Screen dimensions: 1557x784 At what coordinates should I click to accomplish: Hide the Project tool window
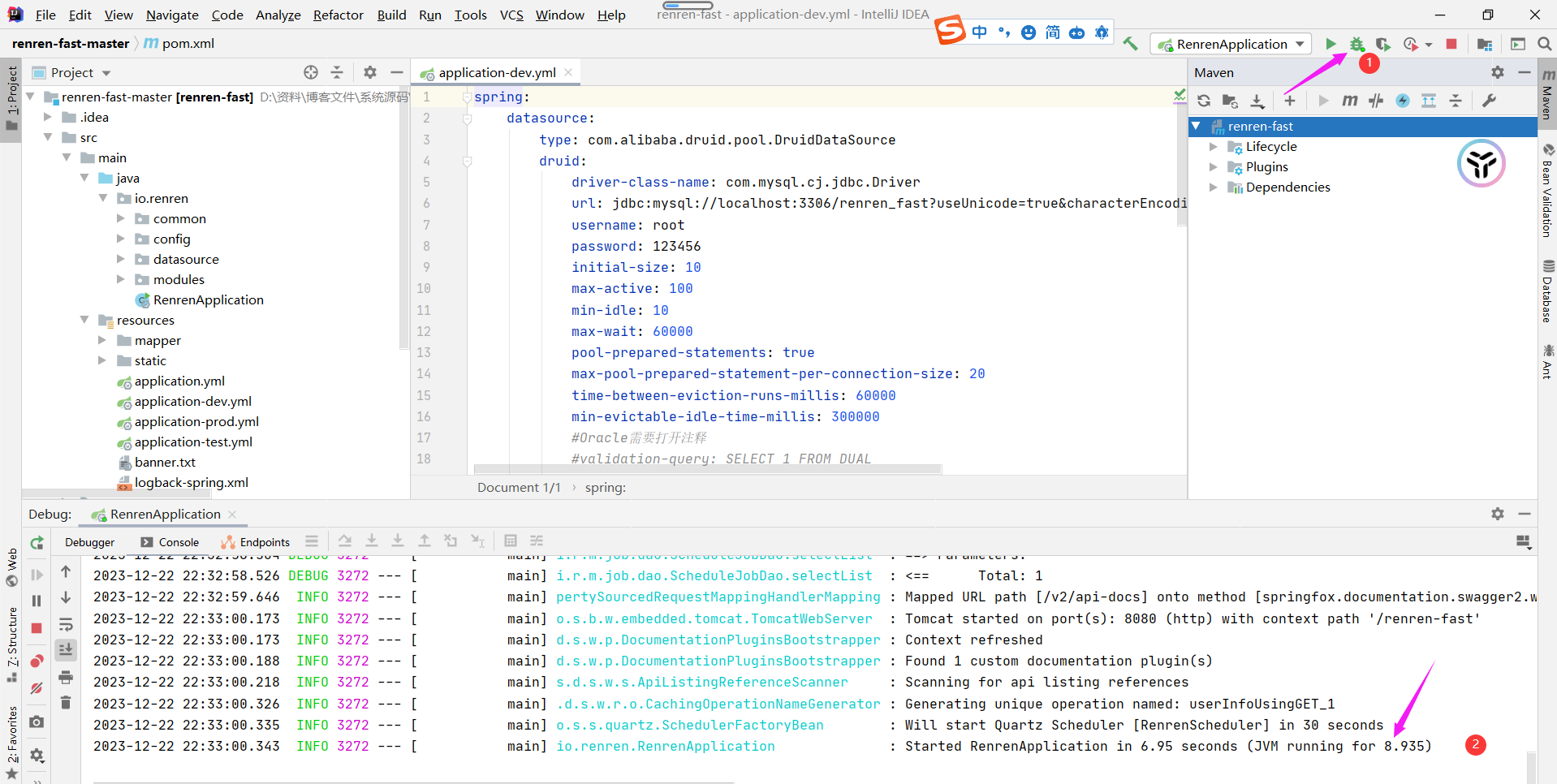coord(396,72)
